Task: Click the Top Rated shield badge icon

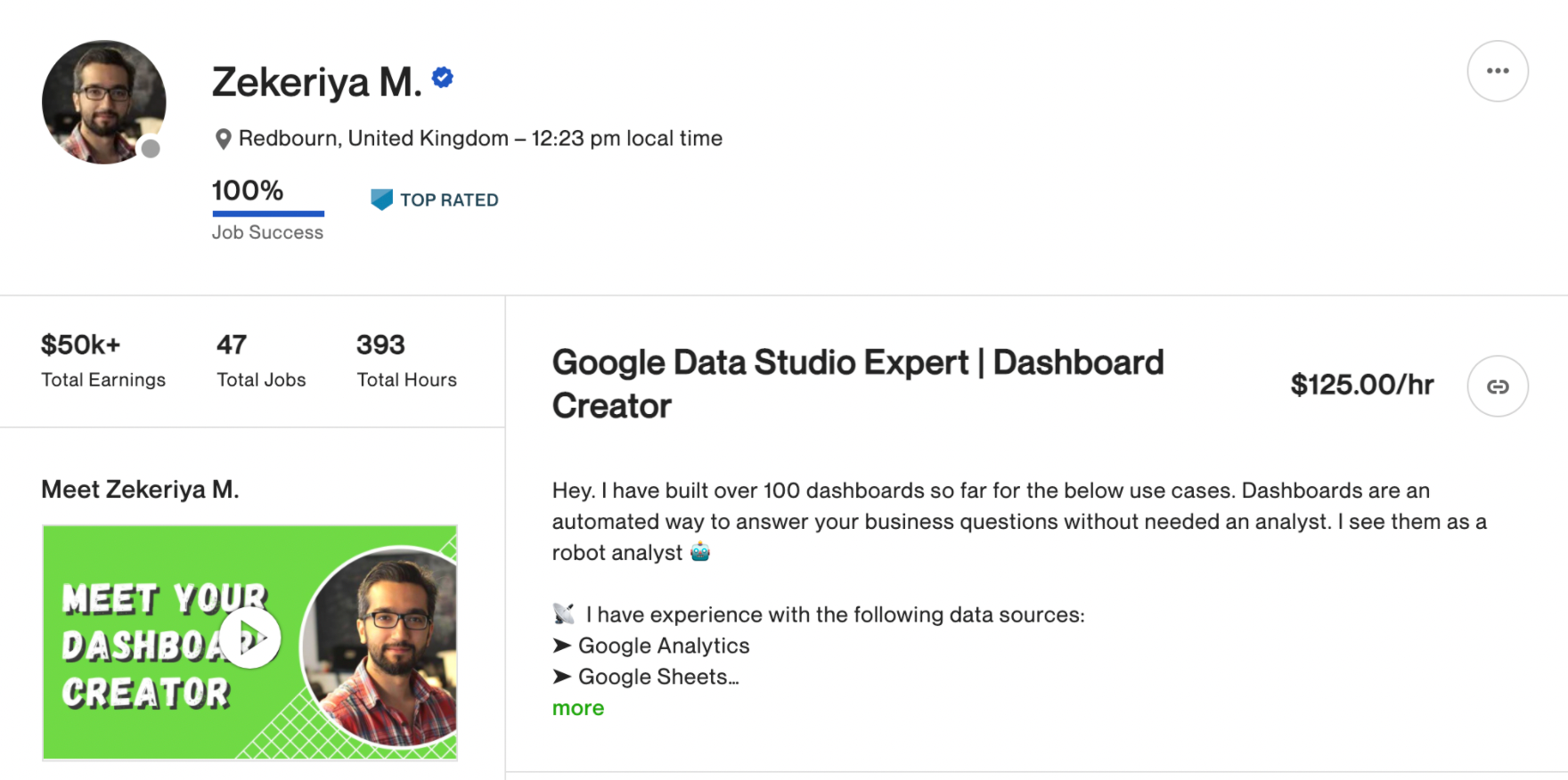Action: pos(381,199)
